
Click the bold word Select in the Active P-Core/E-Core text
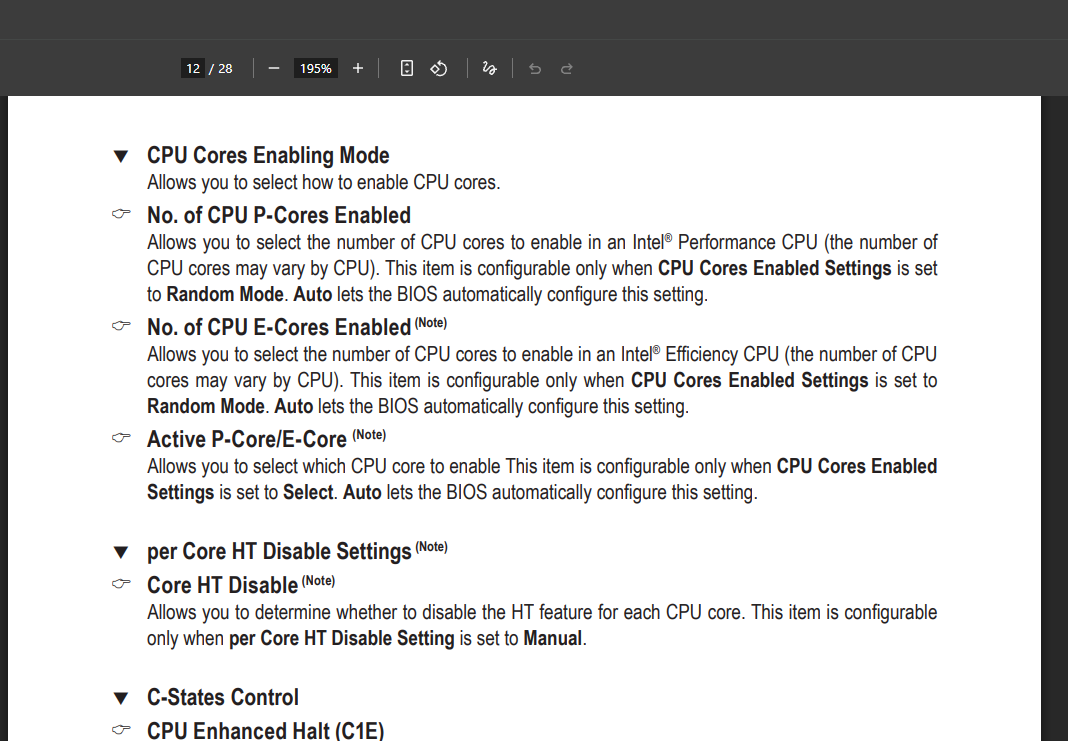(308, 492)
